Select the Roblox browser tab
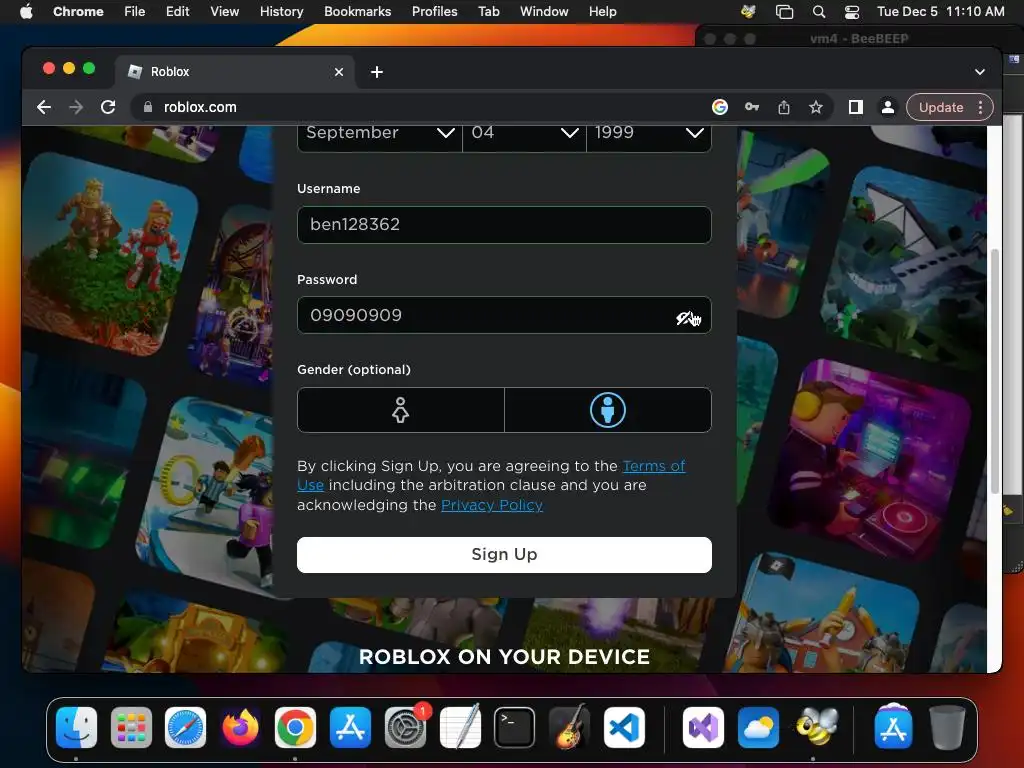The width and height of the screenshot is (1024, 768). [x=235, y=72]
